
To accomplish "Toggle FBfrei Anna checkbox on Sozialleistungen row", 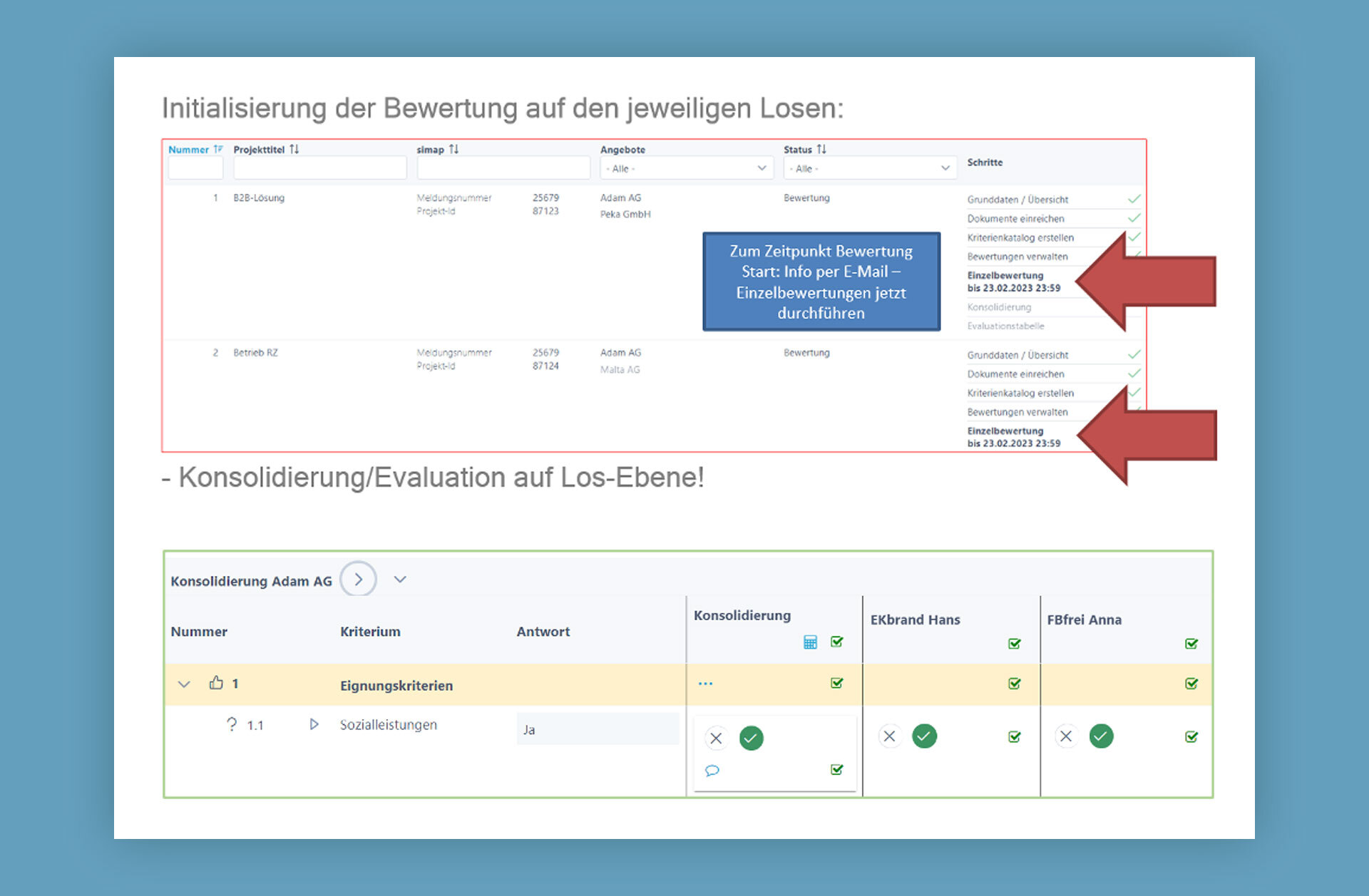I will tap(1191, 737).
